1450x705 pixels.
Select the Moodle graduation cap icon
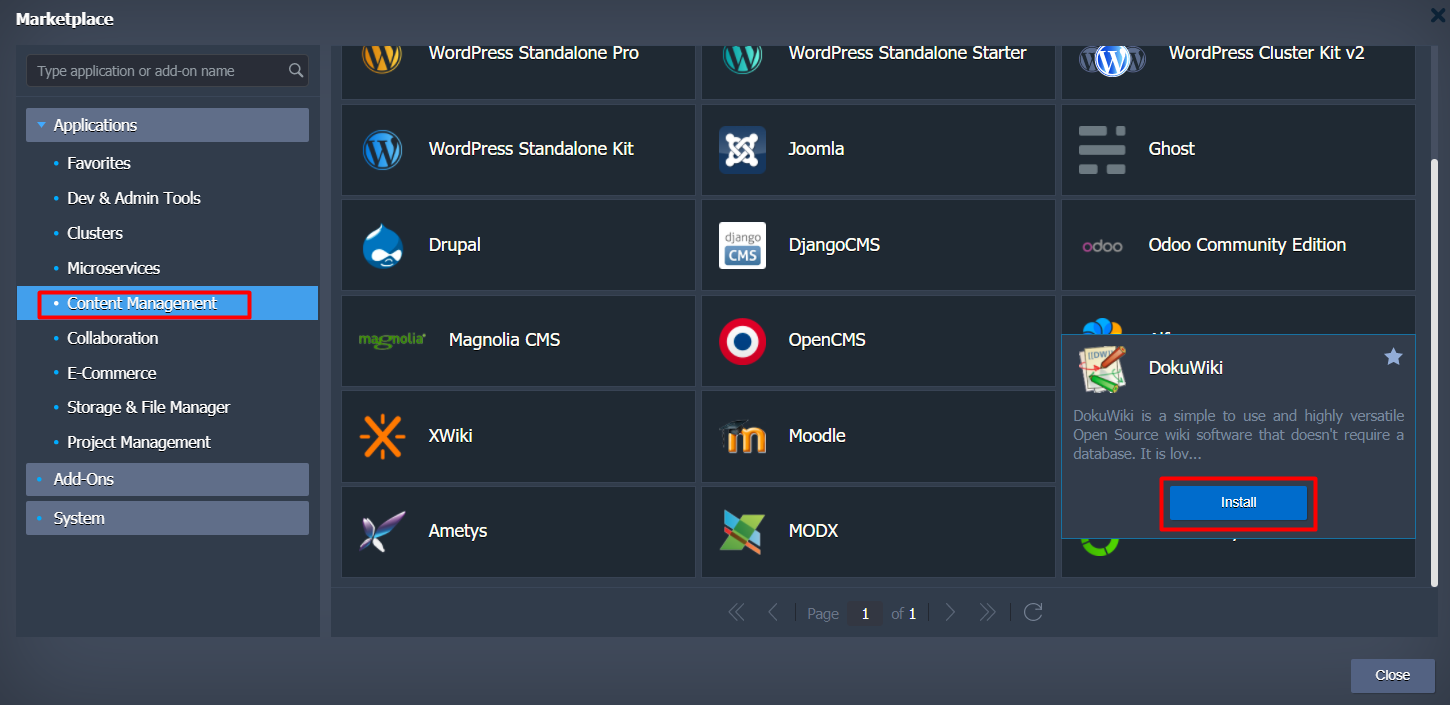point(742,436)
